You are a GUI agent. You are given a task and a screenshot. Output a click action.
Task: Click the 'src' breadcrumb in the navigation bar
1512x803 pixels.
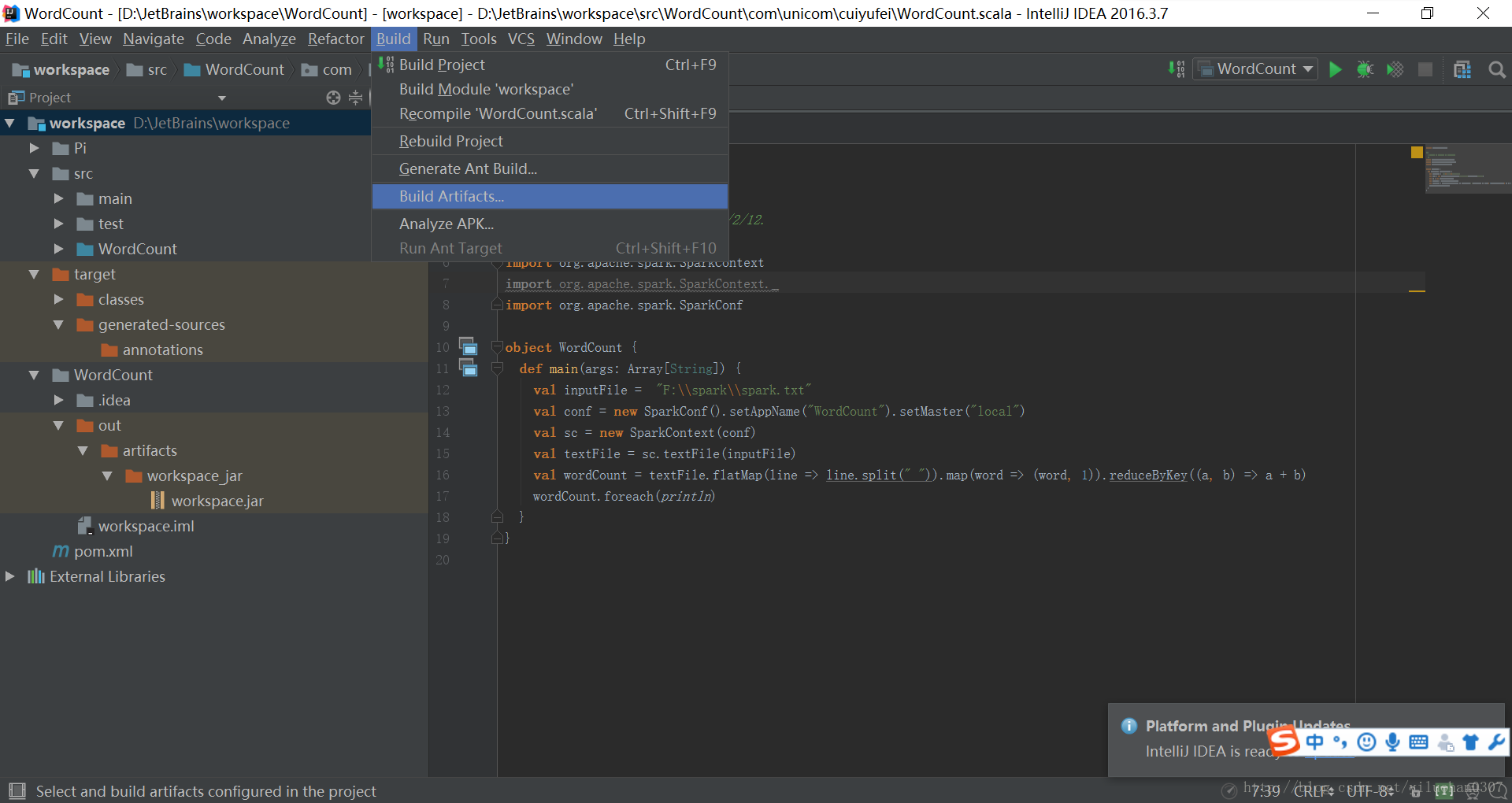point(147,70)
